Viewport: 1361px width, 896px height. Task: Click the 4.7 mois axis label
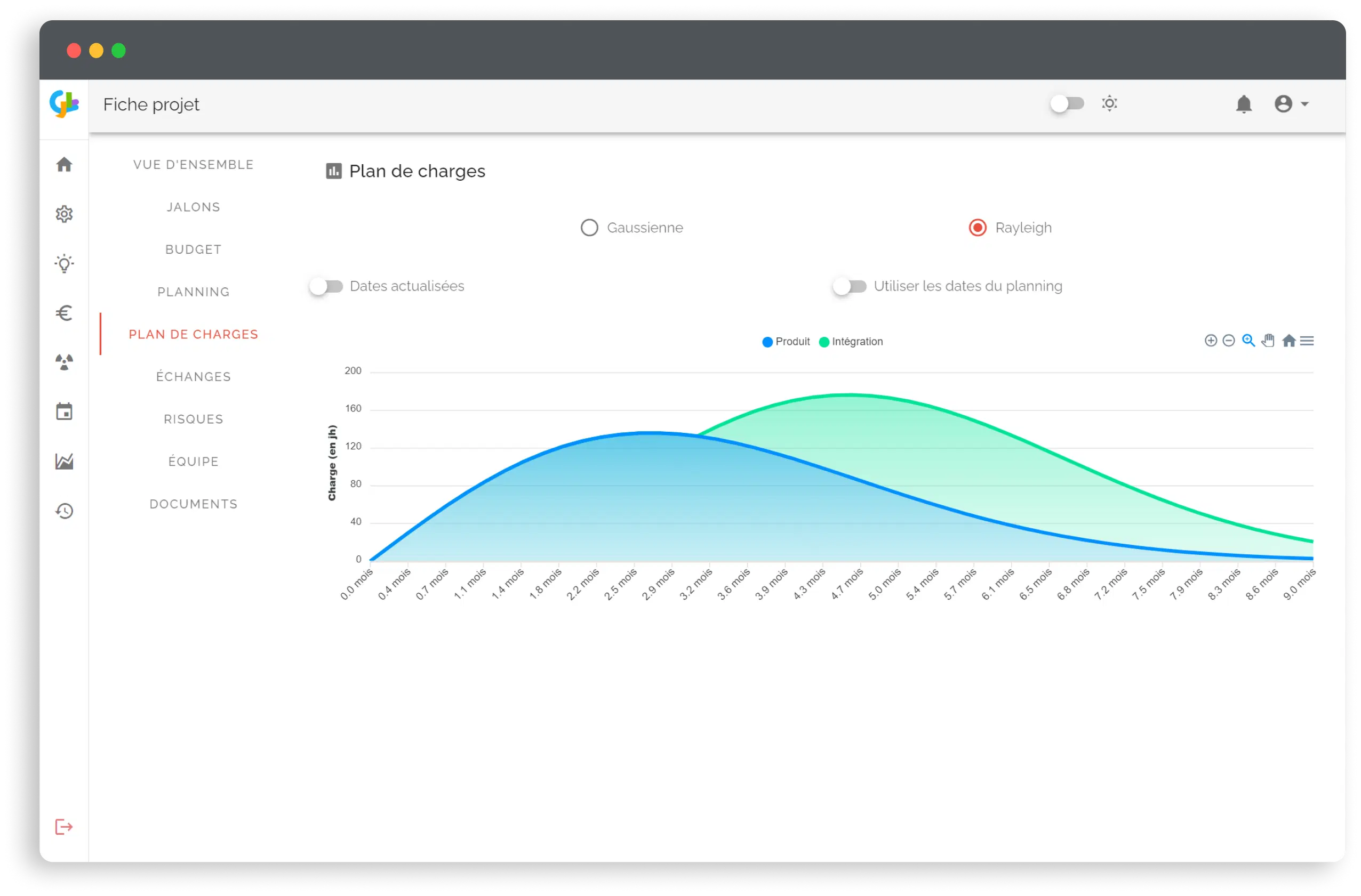pyautogui.click(x=847, y=584)
